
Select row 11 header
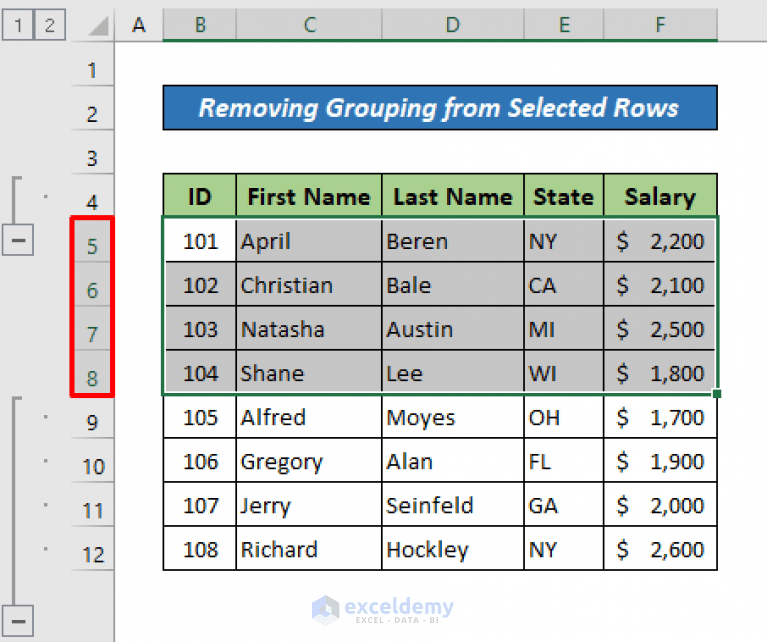click(92, 505)
